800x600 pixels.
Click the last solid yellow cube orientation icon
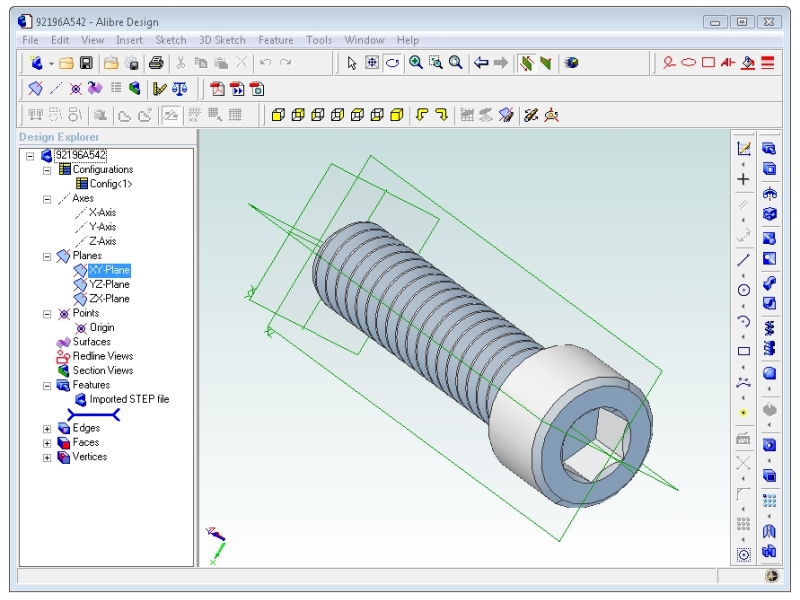click(396, 115)
